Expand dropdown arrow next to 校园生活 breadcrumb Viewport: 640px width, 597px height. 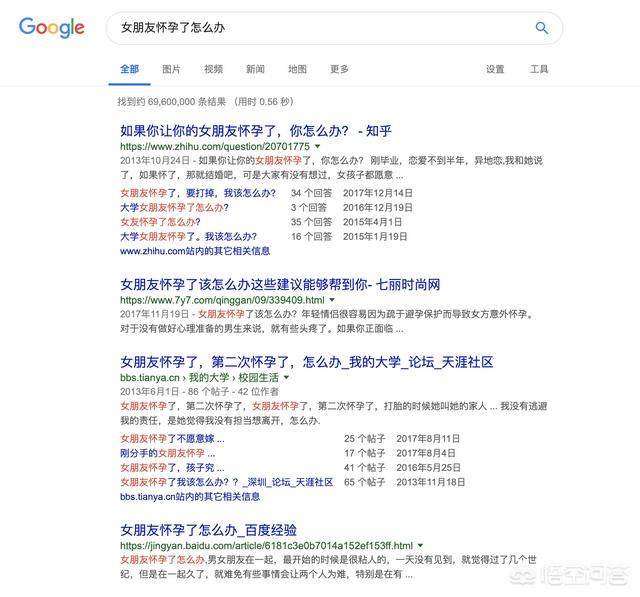pyautogui.click(x=286, y=377)
